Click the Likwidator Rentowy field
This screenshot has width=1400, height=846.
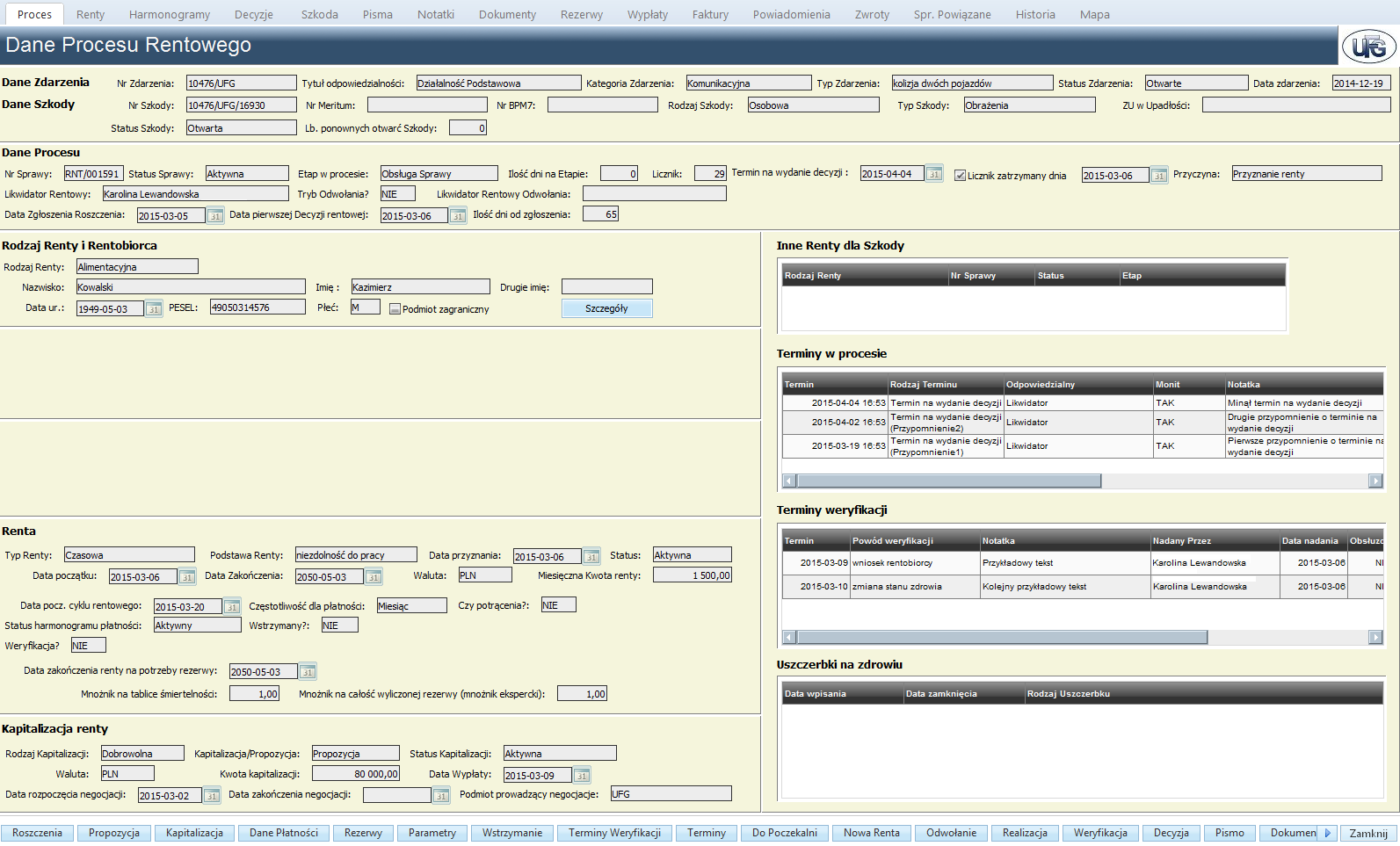(x=195, y=194)
